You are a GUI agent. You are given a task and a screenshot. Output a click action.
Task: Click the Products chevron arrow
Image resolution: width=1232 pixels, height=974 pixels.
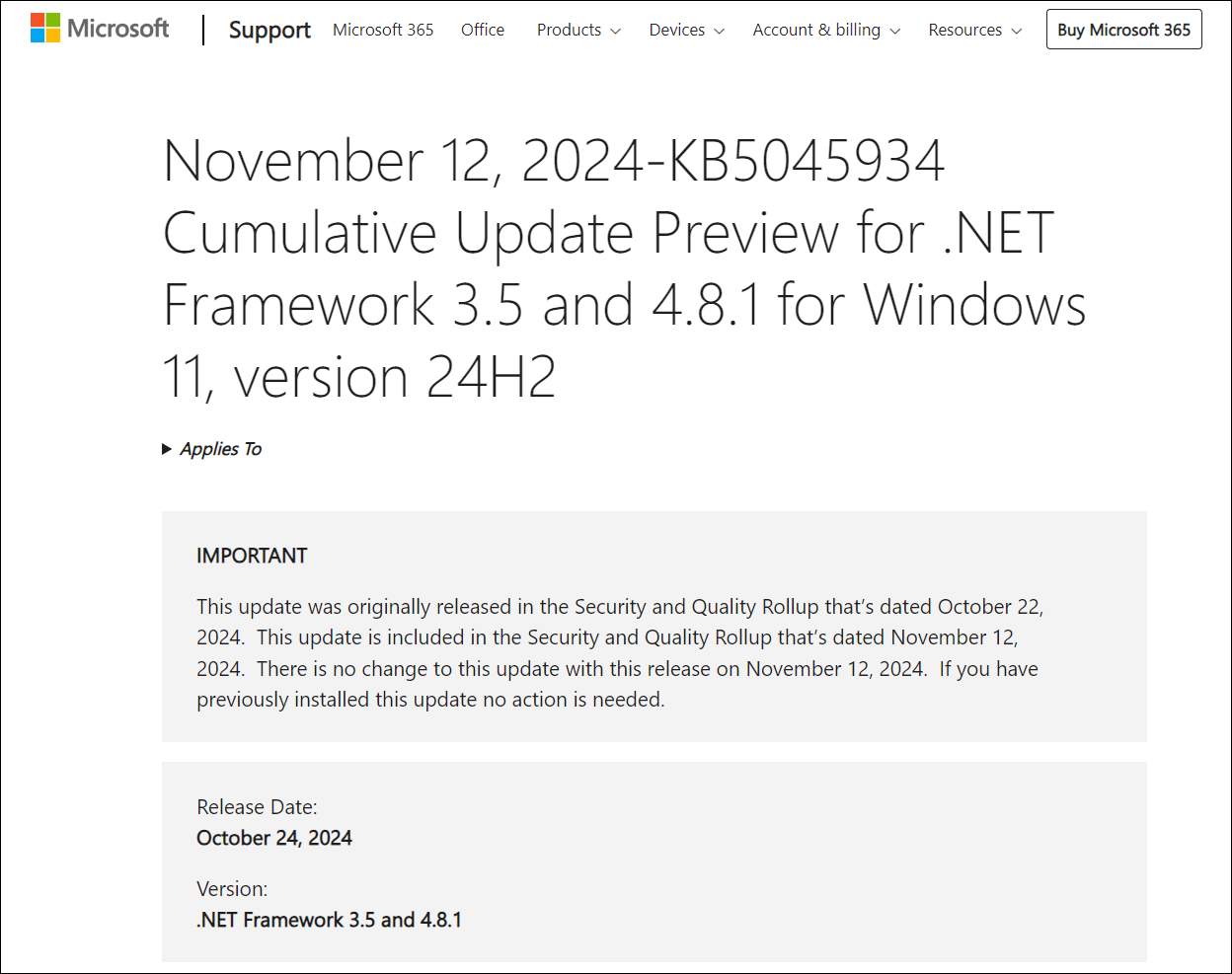616,32
